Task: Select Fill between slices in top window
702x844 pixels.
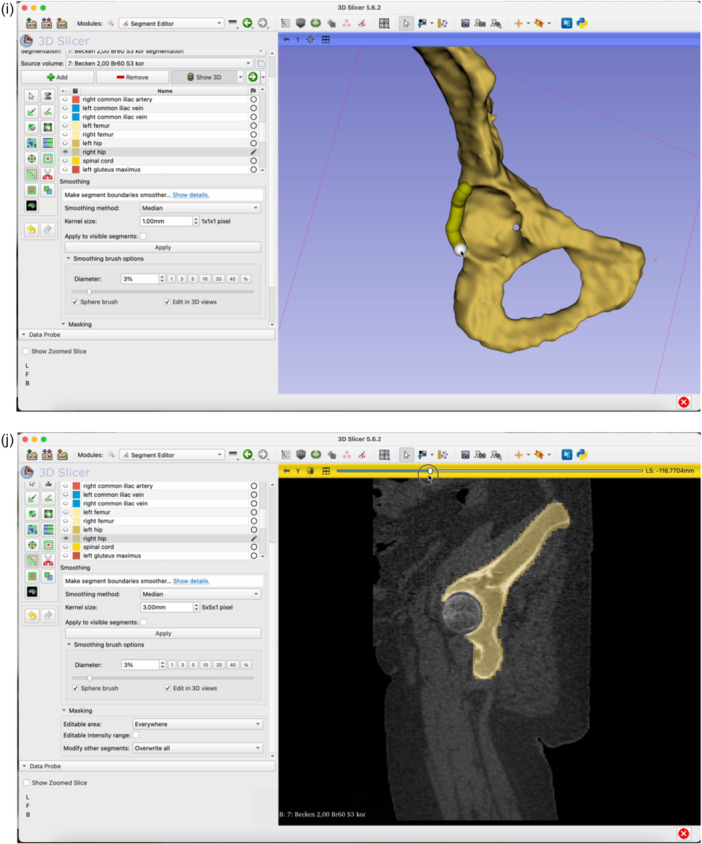Action: click(x=48, y=143)
